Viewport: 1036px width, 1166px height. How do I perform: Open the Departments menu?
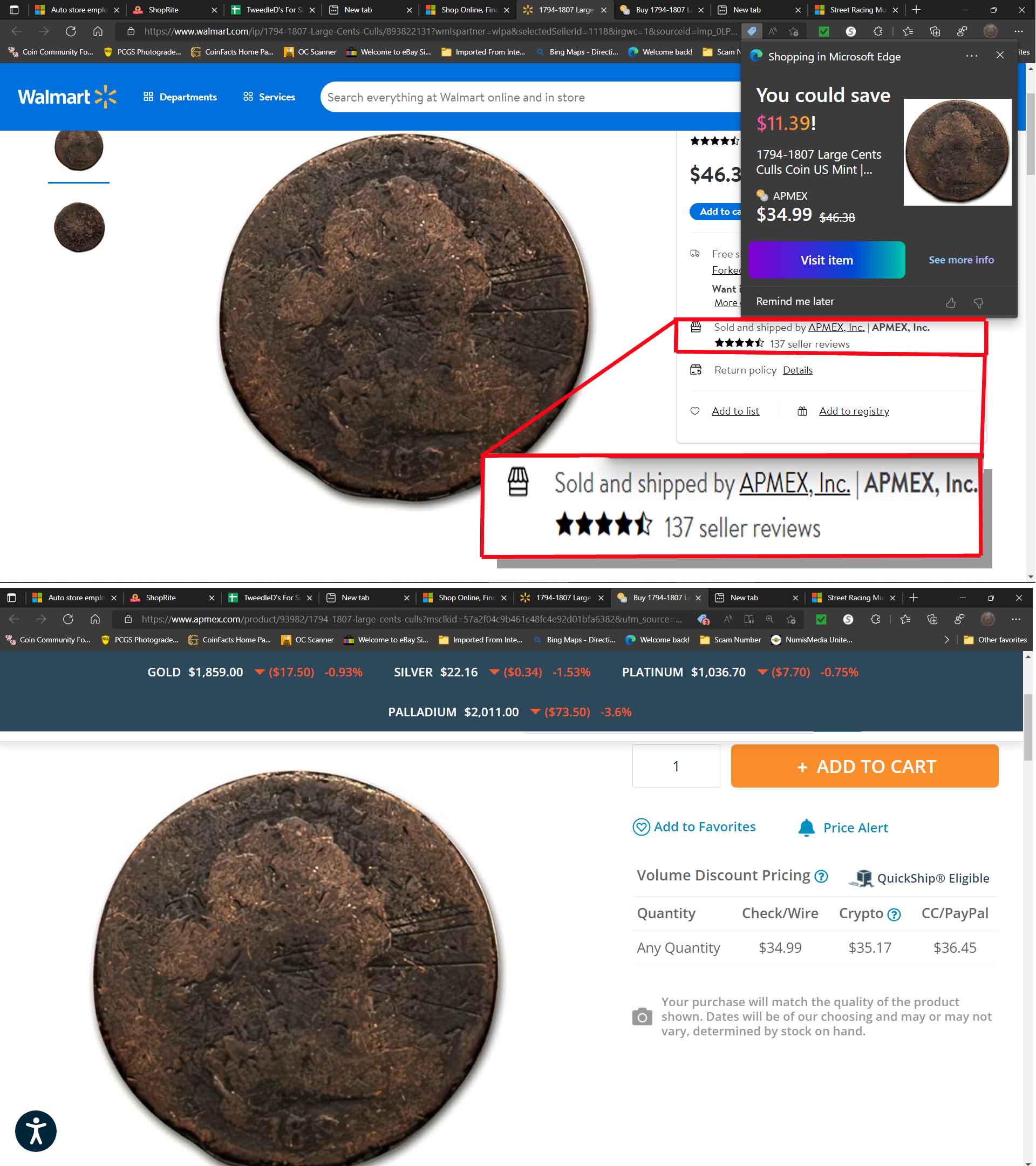click(180, 97)
